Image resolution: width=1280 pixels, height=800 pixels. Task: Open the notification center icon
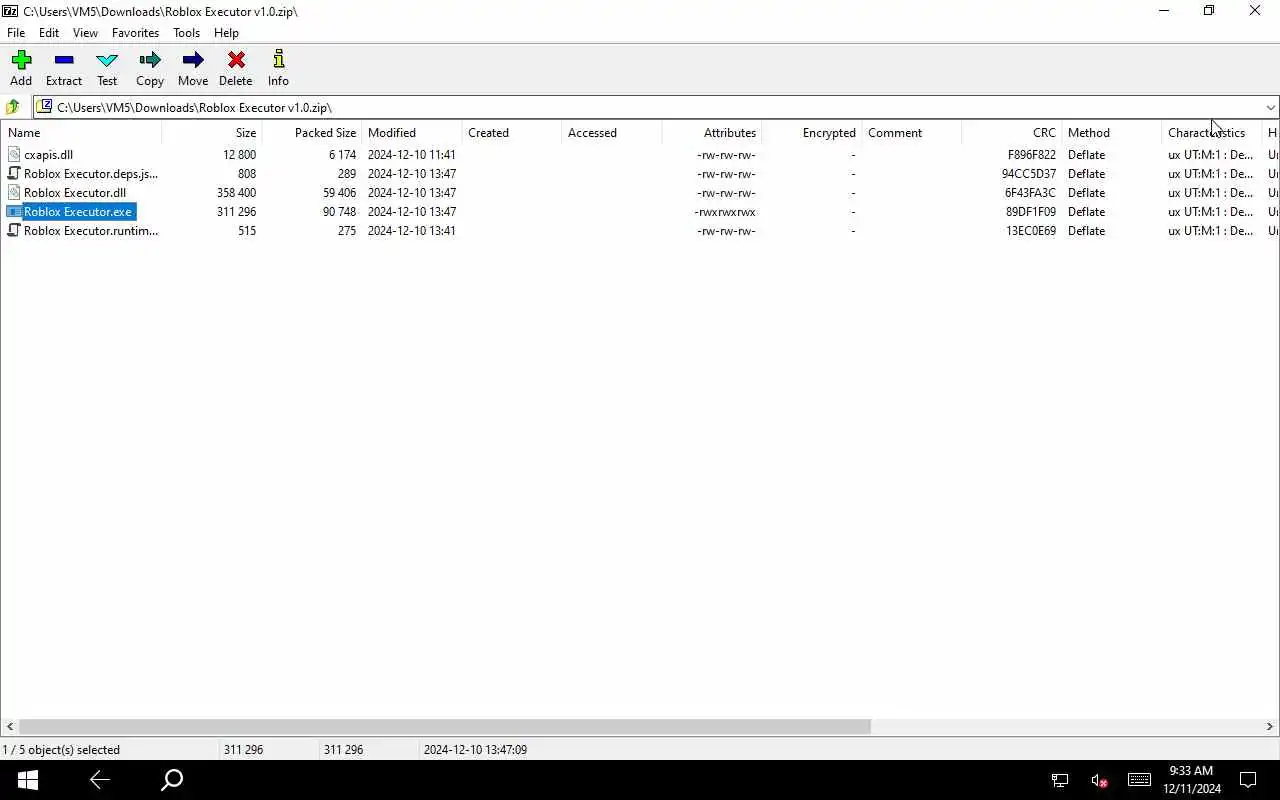[1248, 780]
